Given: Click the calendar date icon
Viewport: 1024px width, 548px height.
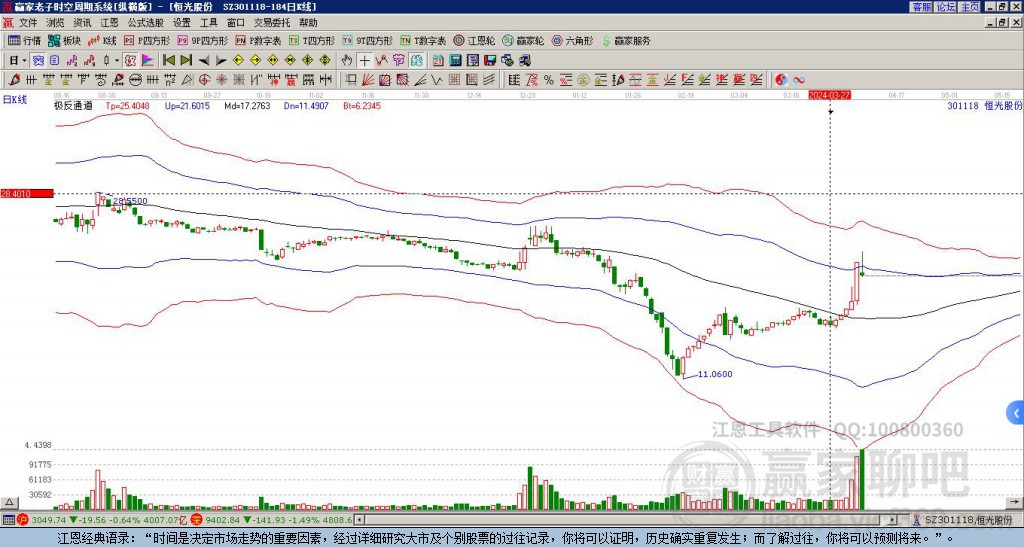Looking at the screenshot, I should tap(438, 61).
